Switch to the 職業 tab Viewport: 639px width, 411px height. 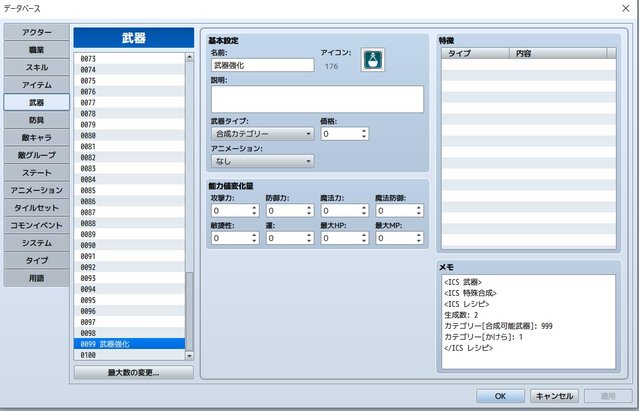point(37,50)
